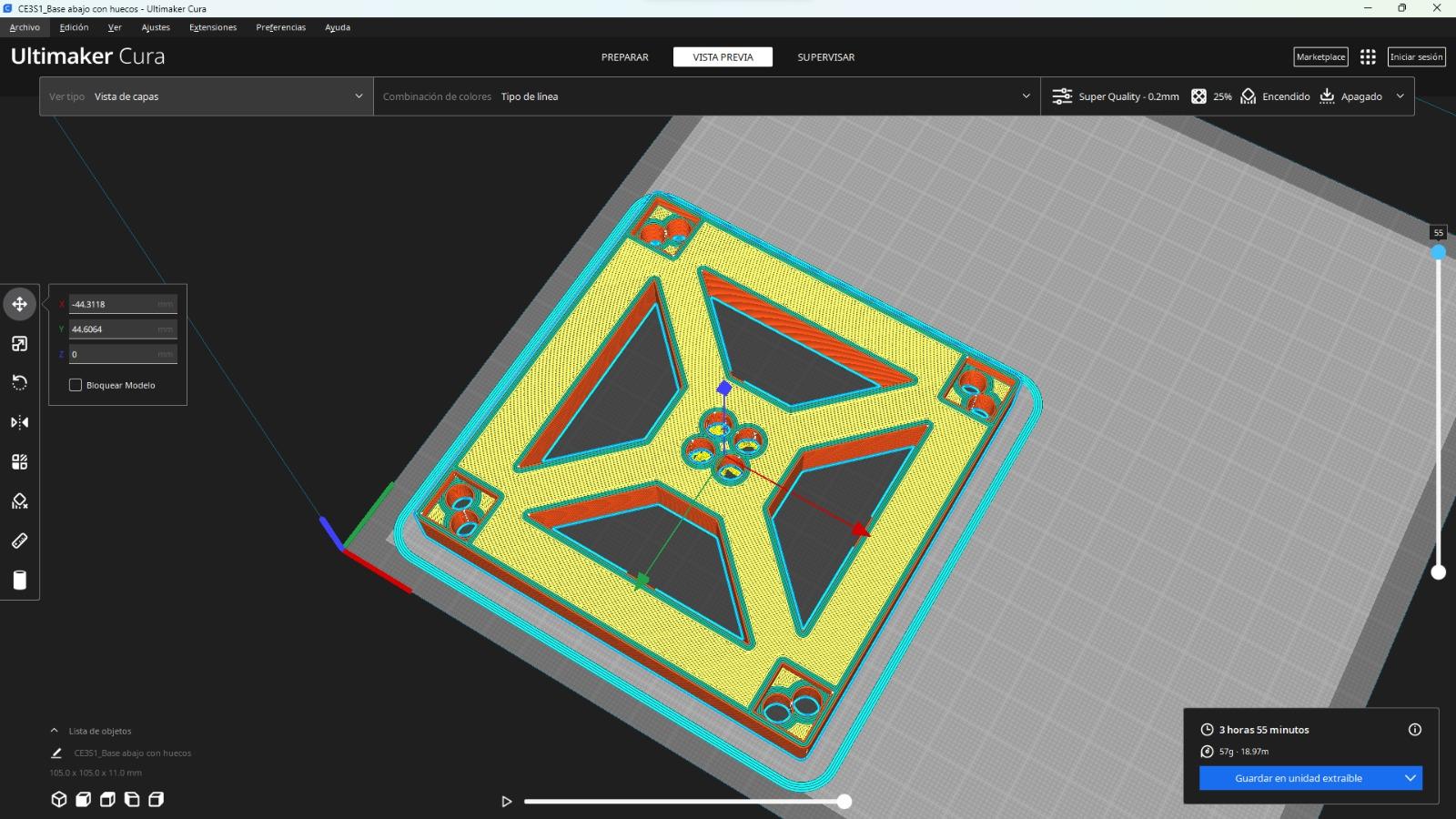Click the adhesion Apagado icon

pyautogui.click(x=1327, y=96)
